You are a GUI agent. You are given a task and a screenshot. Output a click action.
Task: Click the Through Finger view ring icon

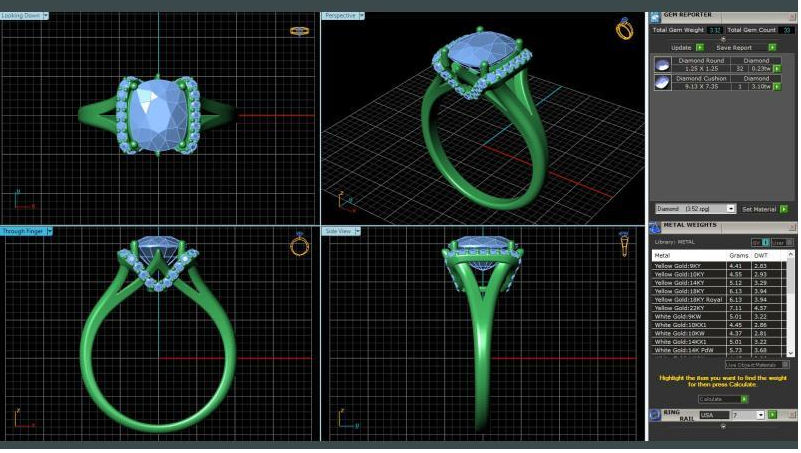click(299, 245)
